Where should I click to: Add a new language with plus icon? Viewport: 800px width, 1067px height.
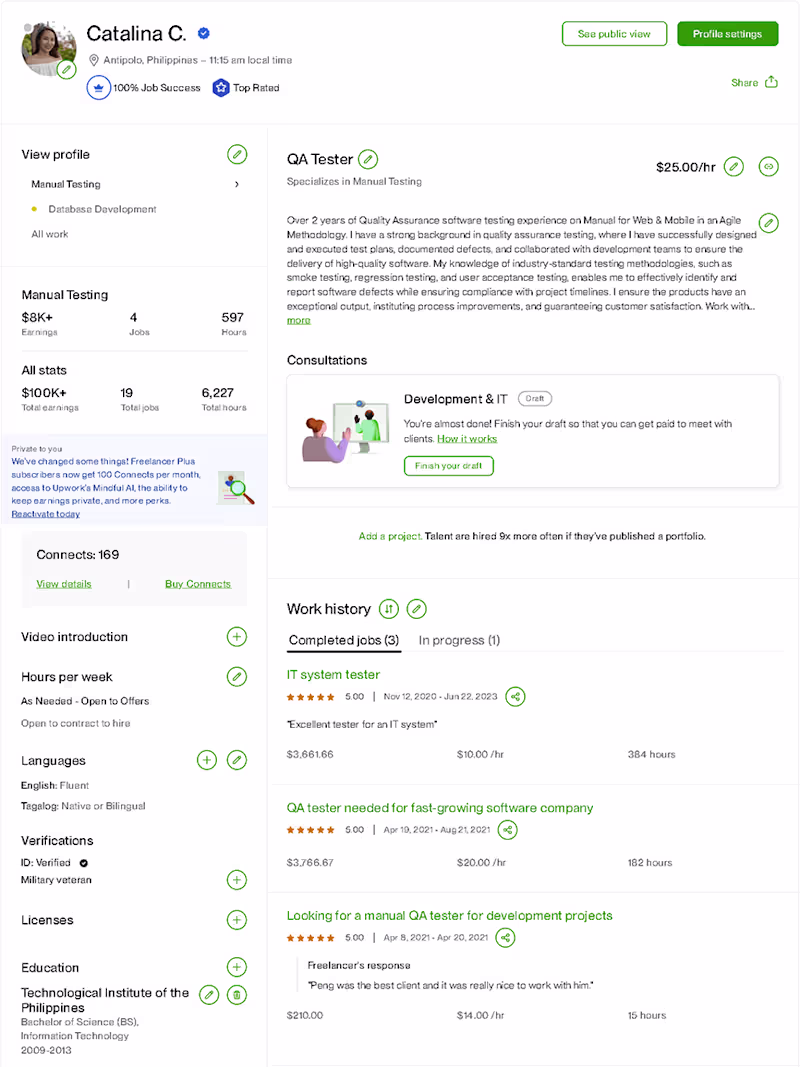(x=206, y=761)
